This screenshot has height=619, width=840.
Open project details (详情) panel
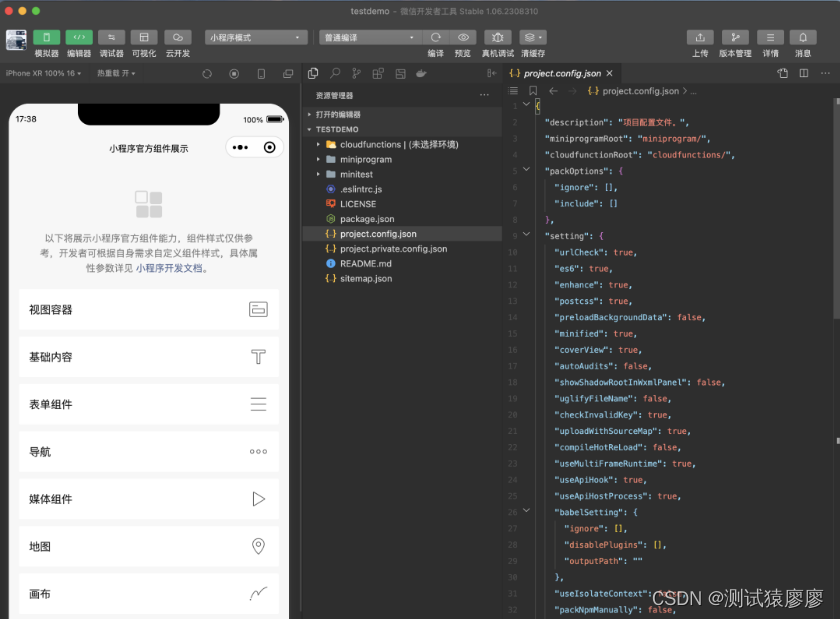coord(770,38)
